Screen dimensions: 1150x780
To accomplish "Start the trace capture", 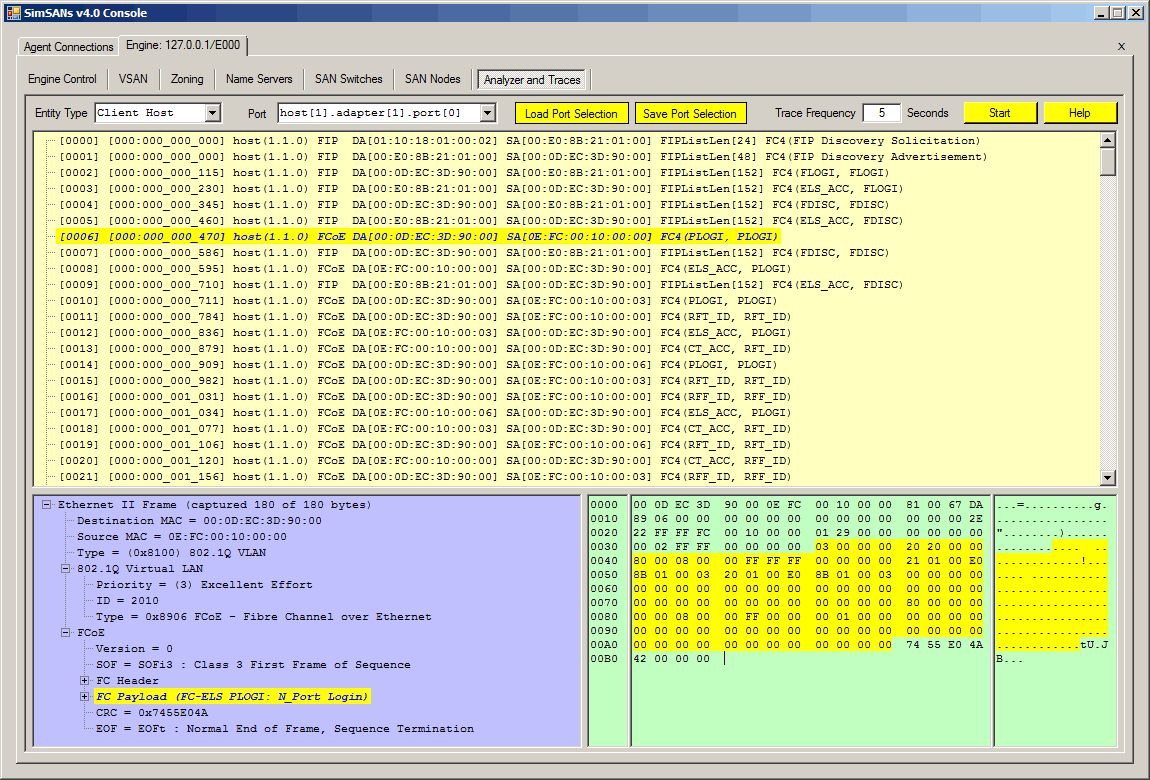I will (x=1000, y=113).
